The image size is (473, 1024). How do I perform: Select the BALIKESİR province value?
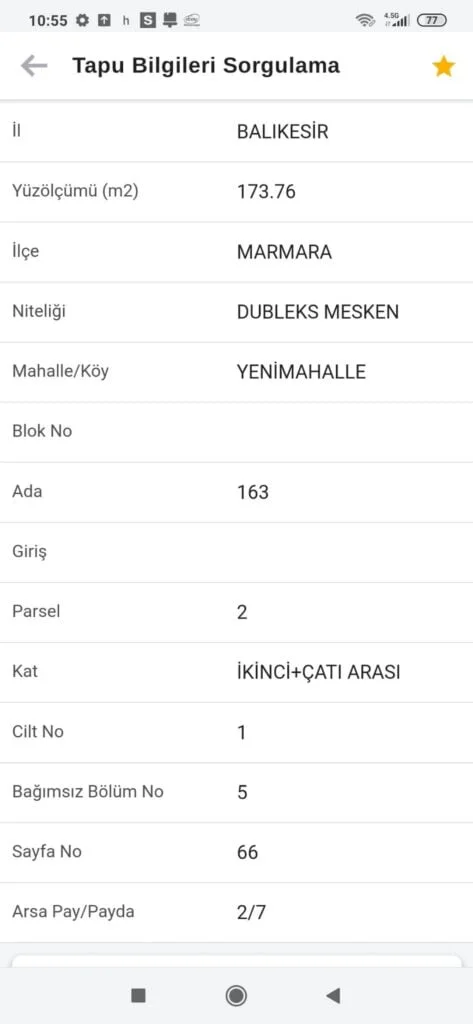[282, 132]
